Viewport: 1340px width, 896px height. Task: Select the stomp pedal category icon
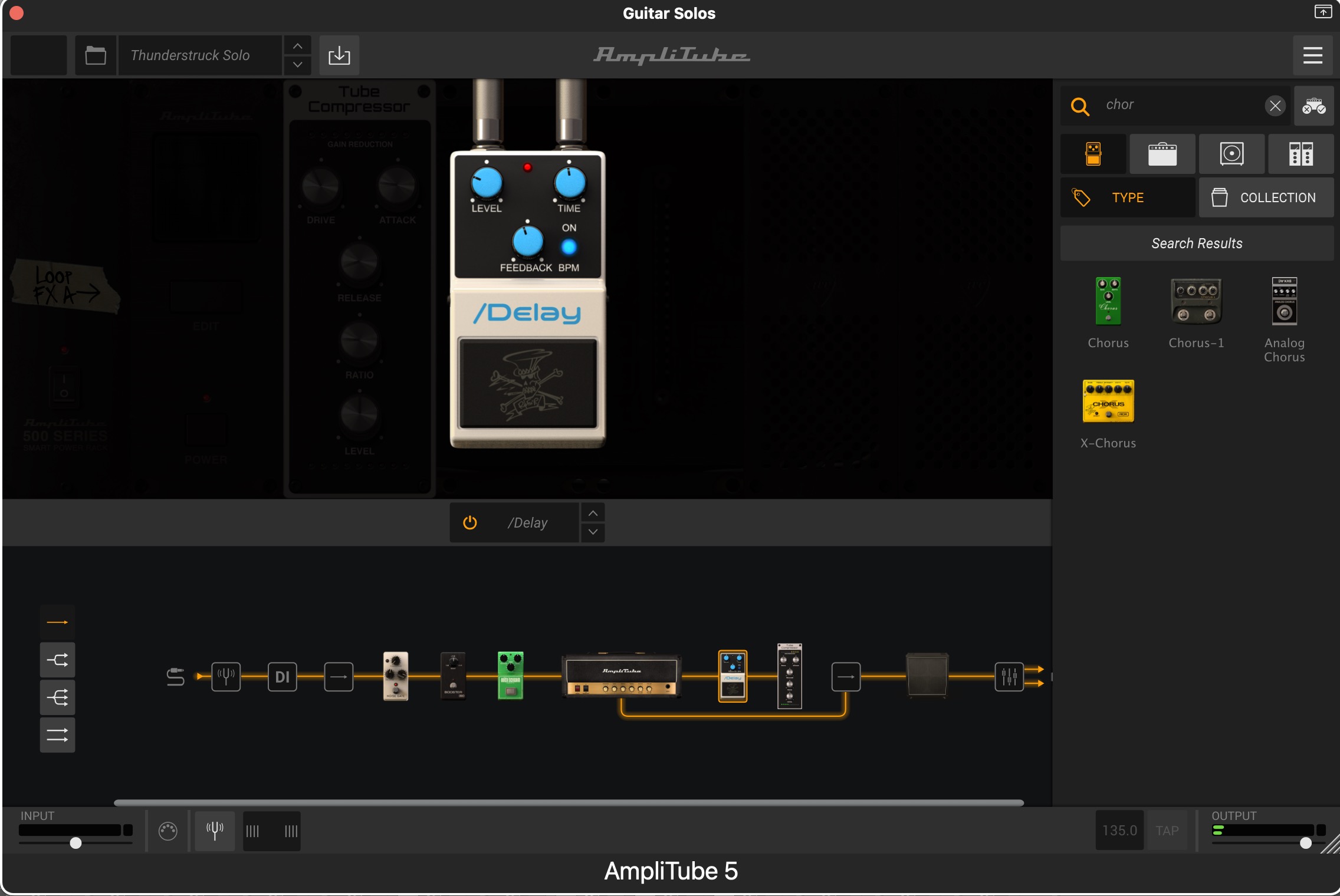pos(1093,154)
